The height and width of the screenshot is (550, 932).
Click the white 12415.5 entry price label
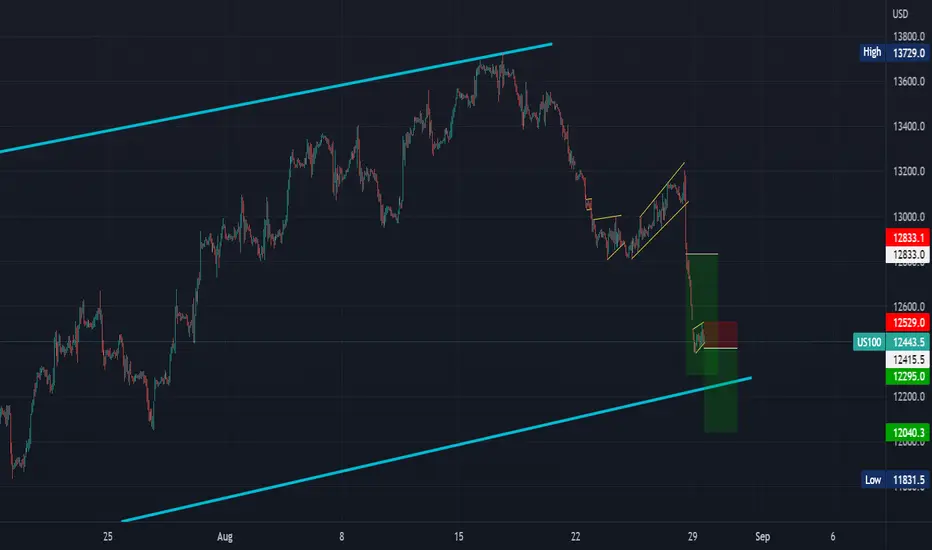pos(908,359)
